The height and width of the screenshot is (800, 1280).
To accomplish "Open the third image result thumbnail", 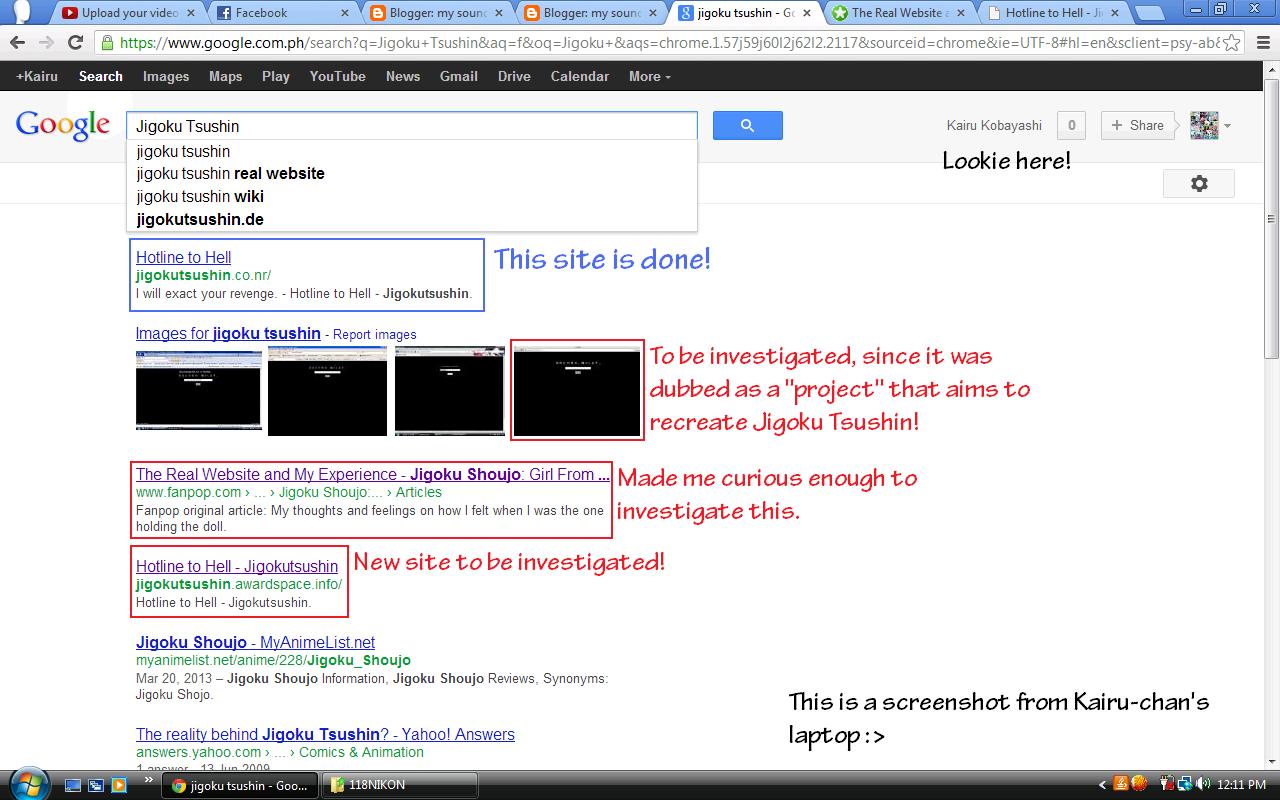I will click(x=450, y=390).
